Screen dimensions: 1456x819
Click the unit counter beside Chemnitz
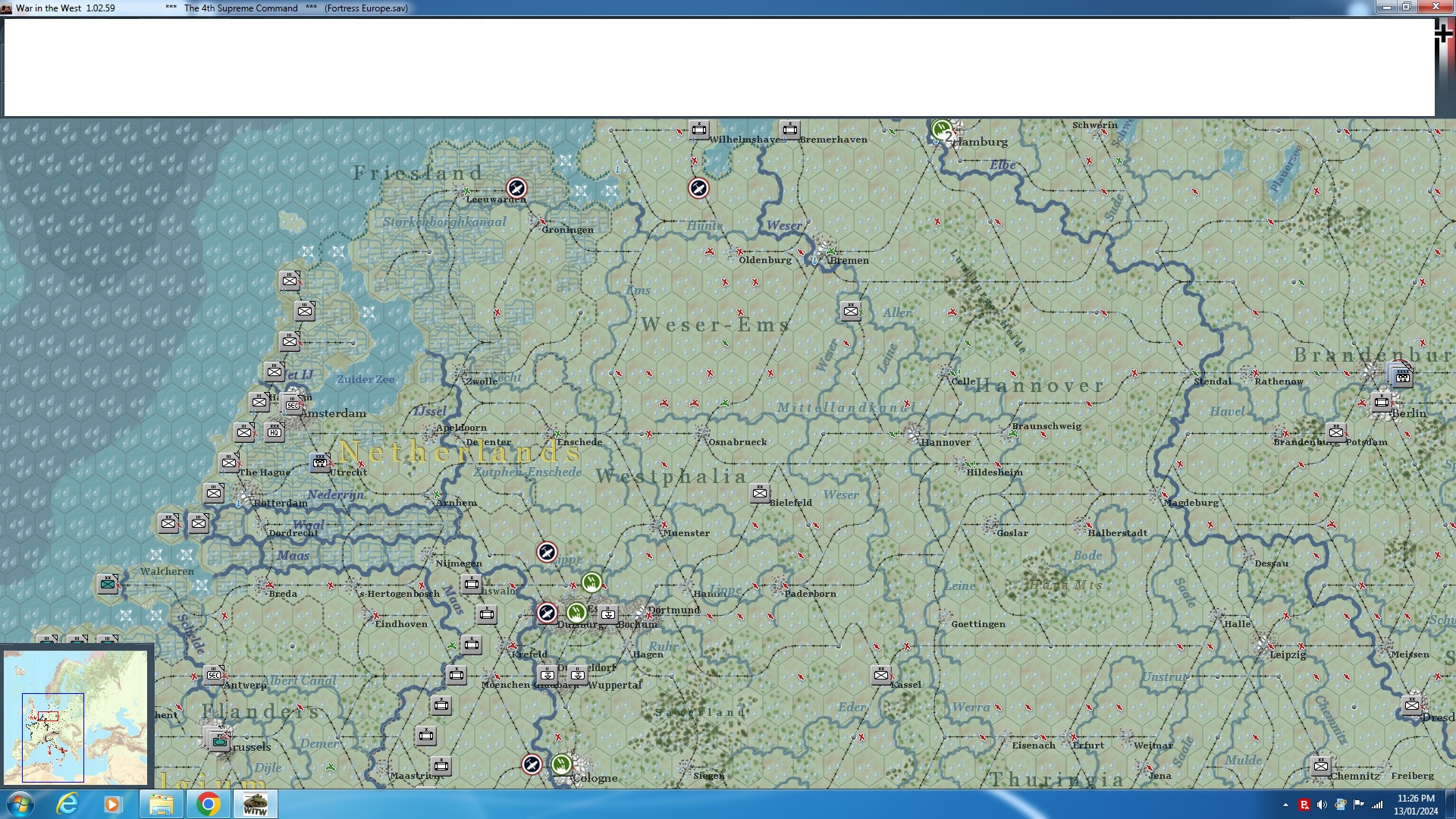coord(1320,765)
